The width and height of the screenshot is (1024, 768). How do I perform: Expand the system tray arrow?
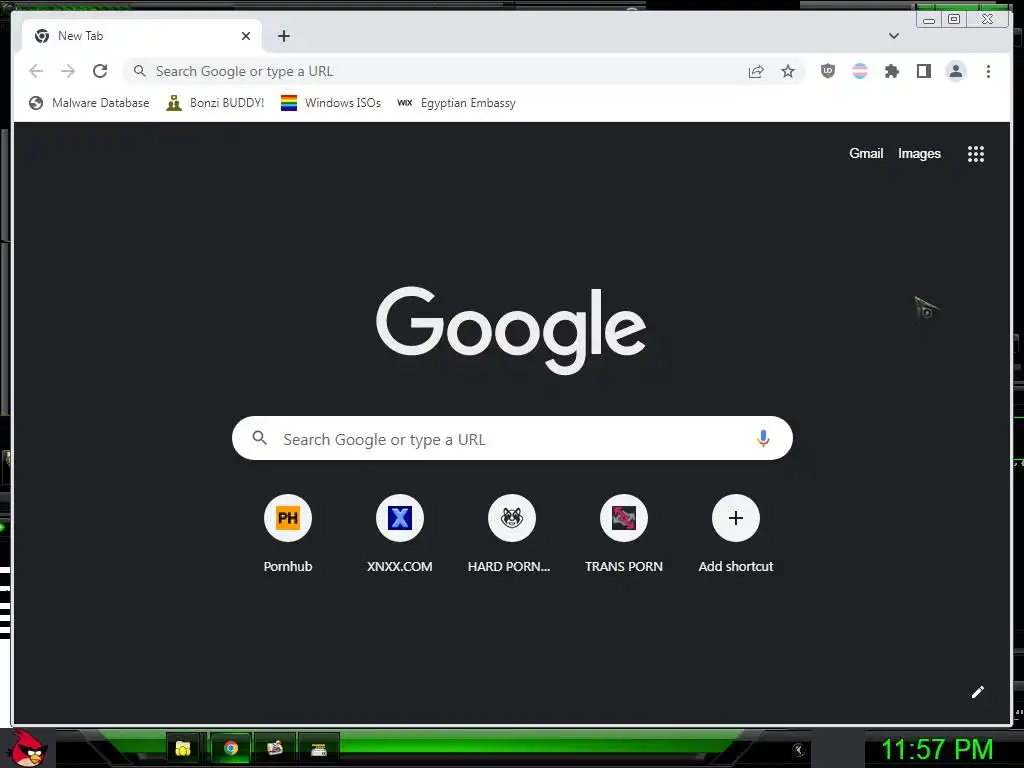pos(798,750)
